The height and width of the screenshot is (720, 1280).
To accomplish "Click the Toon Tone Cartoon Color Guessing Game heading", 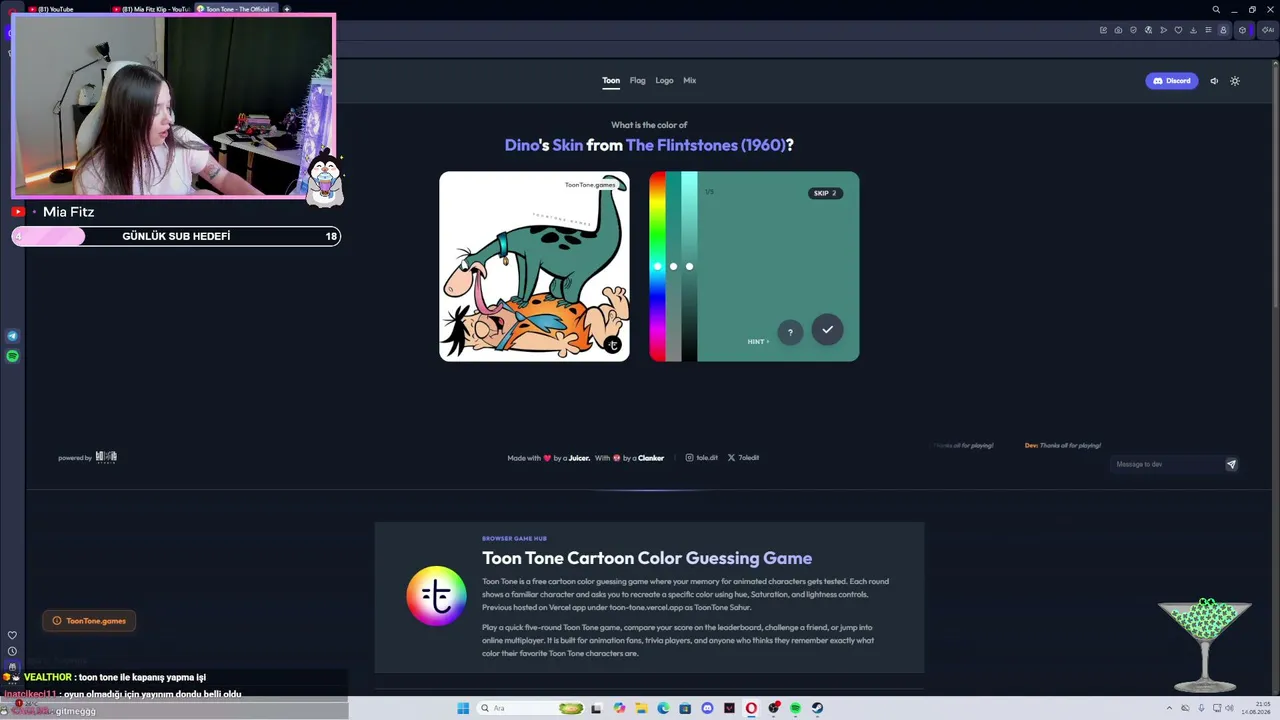I will 647,558.
